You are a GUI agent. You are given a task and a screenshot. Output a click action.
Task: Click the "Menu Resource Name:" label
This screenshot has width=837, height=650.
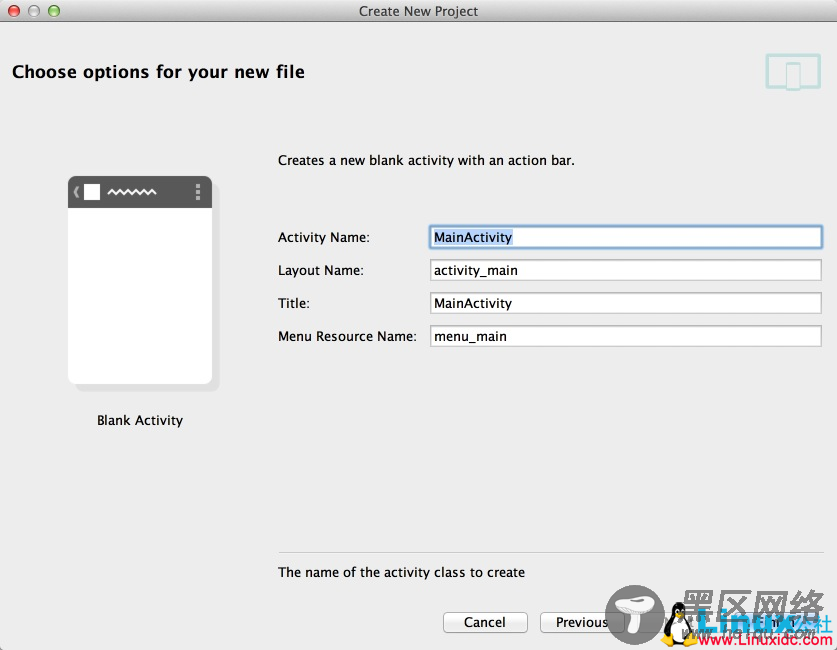[x=347, y=337]
